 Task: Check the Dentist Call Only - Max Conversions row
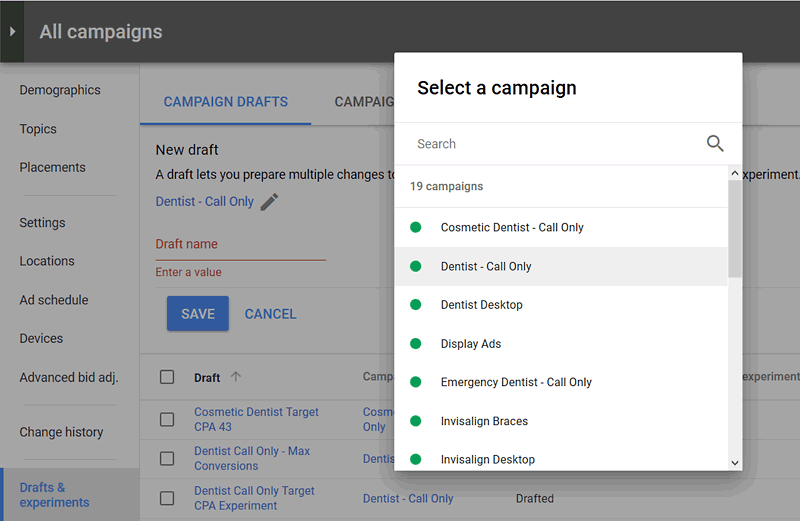point(167,458)
